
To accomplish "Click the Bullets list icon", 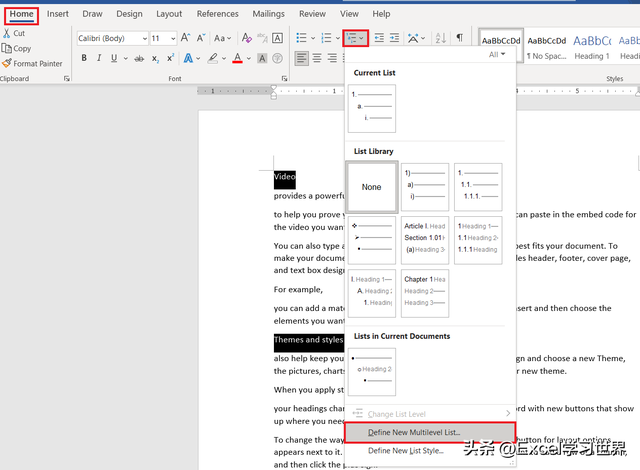I will tap(304, 38).
